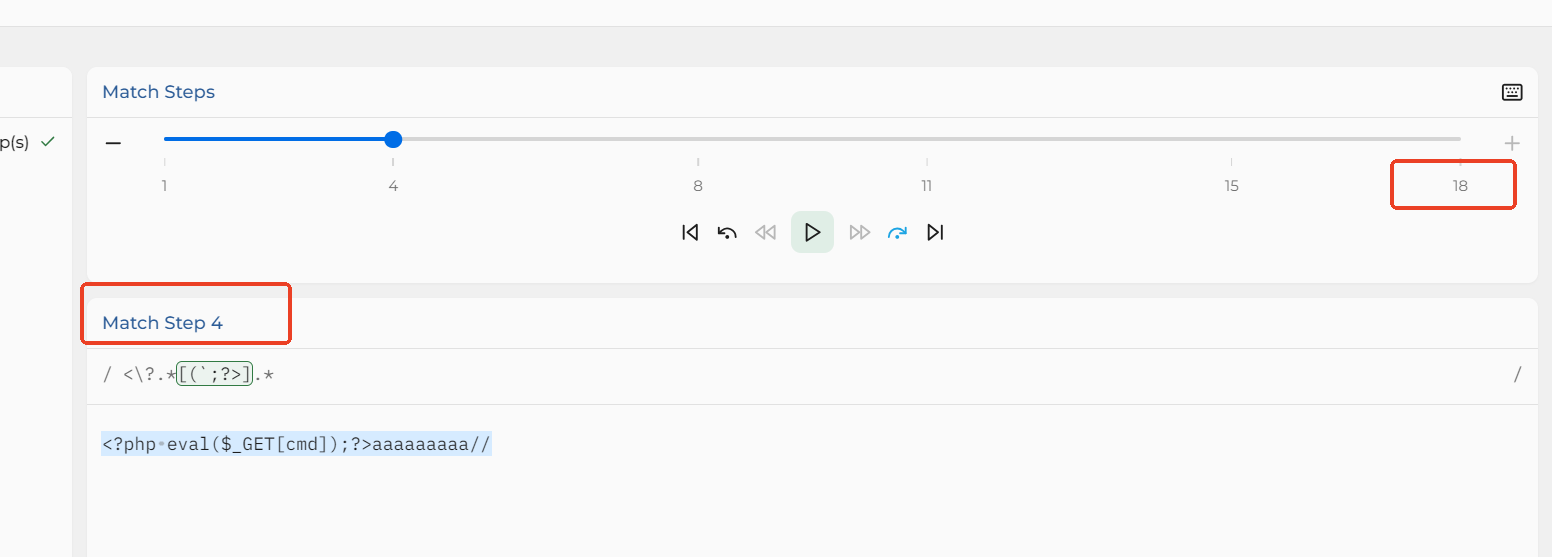The image size is (1552, 557).
Task: Click the rewind double-arrow button
Action: click(766, 232)
